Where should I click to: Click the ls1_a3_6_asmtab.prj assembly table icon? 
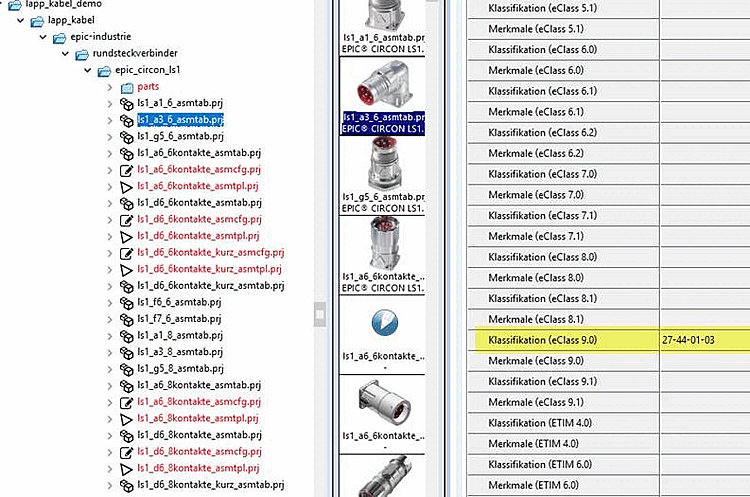coord(126,120)
